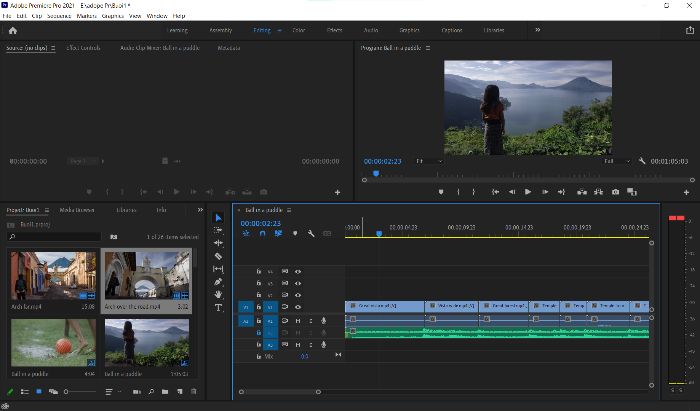Add marker in Program monitor

point(441,192)
